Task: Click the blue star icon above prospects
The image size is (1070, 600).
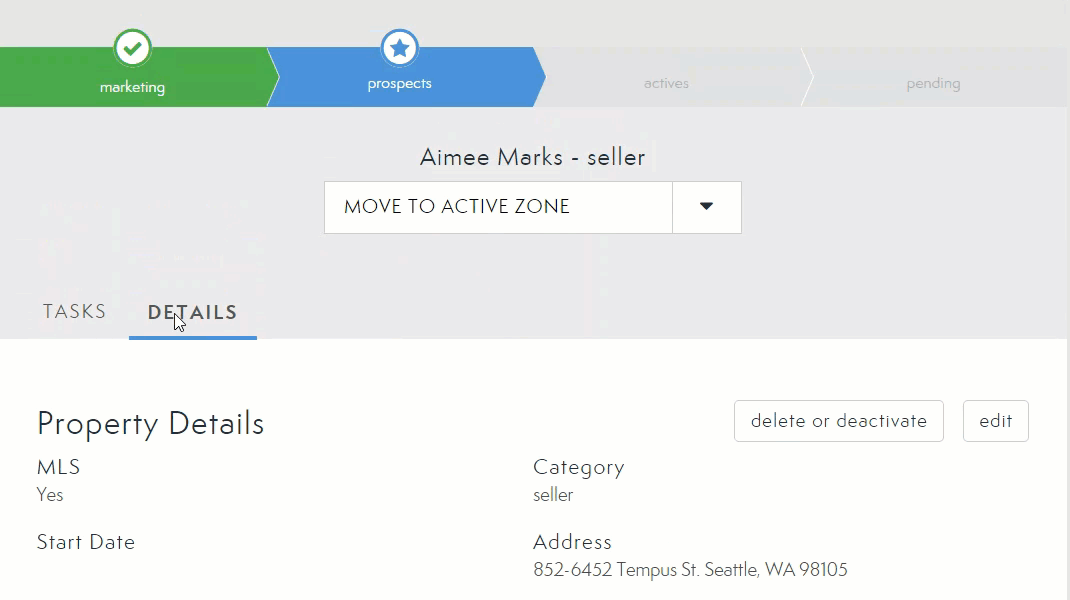Action: 399,47
